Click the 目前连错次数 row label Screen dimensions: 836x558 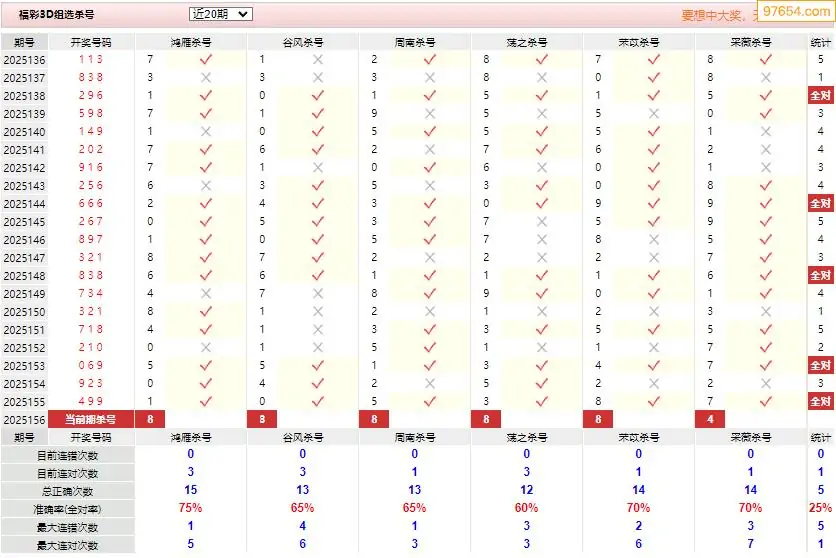67,456
